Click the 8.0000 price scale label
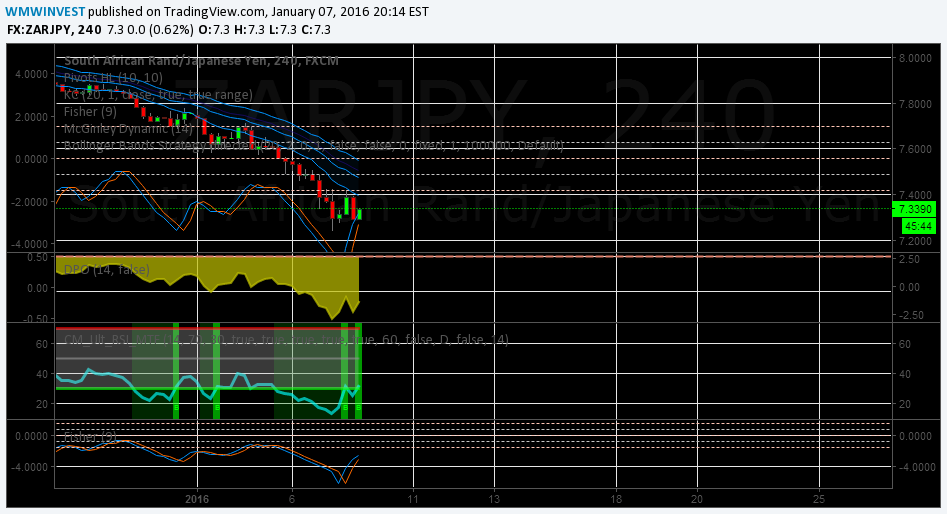947x514 pixels. pos(915,58)
